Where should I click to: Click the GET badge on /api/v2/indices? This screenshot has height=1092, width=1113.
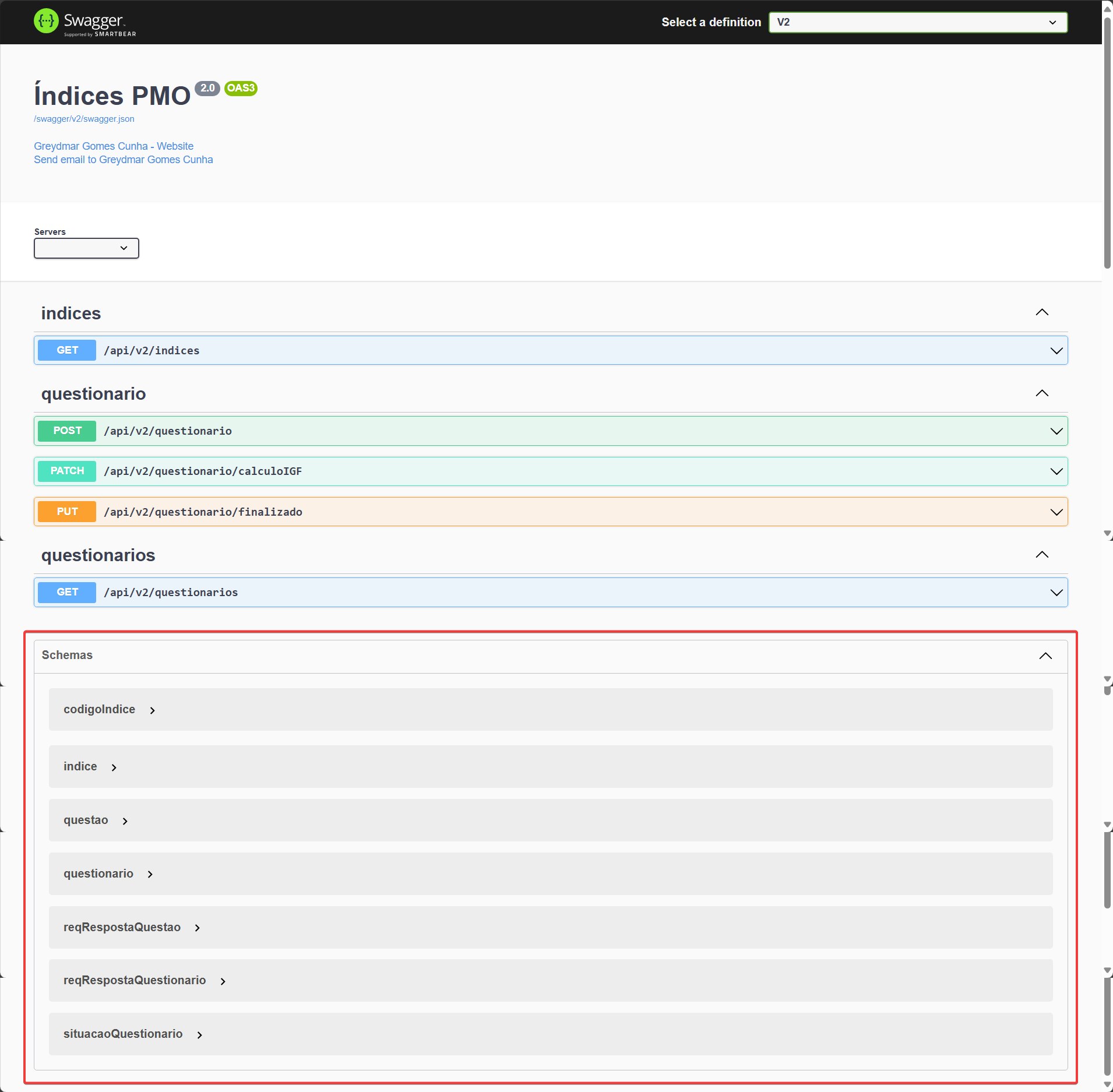[x=66, y=350]
